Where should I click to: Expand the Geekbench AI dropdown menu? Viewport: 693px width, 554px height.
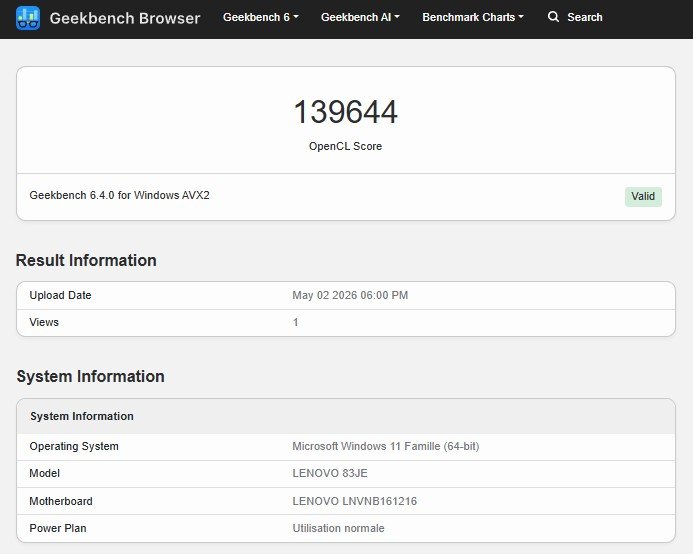[x=360, y=17]
